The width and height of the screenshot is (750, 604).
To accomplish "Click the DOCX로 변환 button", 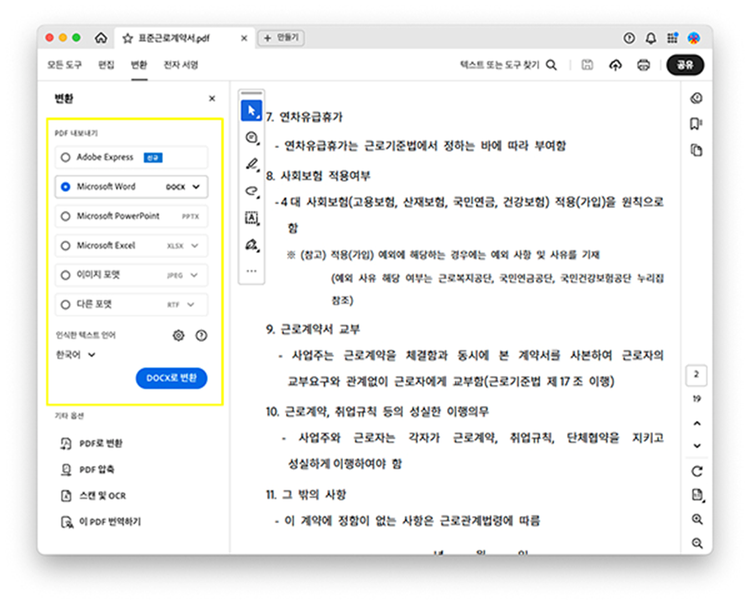I will pyautogui.click(x=171, y=378).
